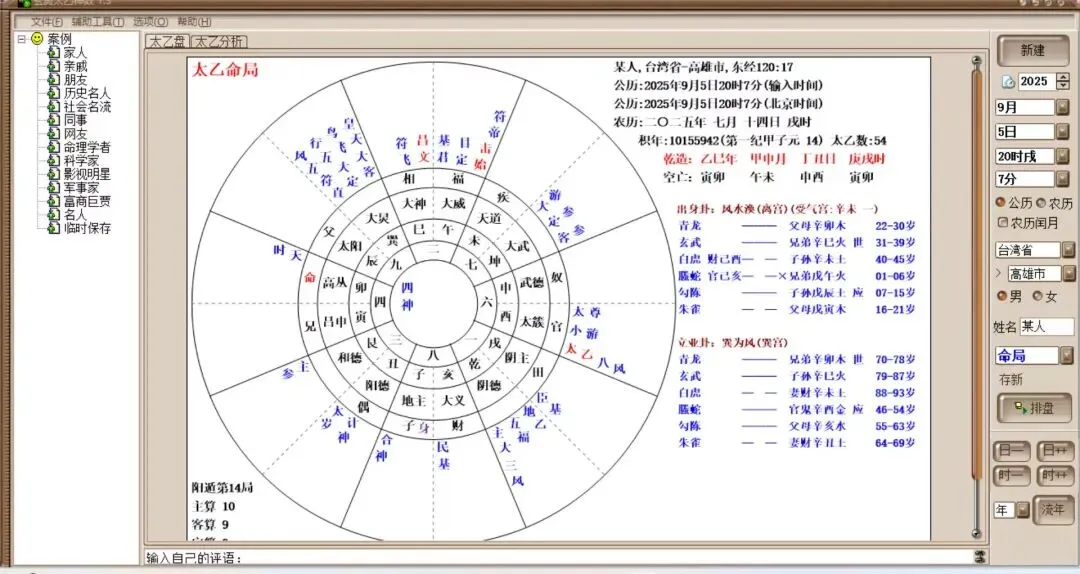
Task: Click the 科学家 folder icon
Action: [53, 161]
